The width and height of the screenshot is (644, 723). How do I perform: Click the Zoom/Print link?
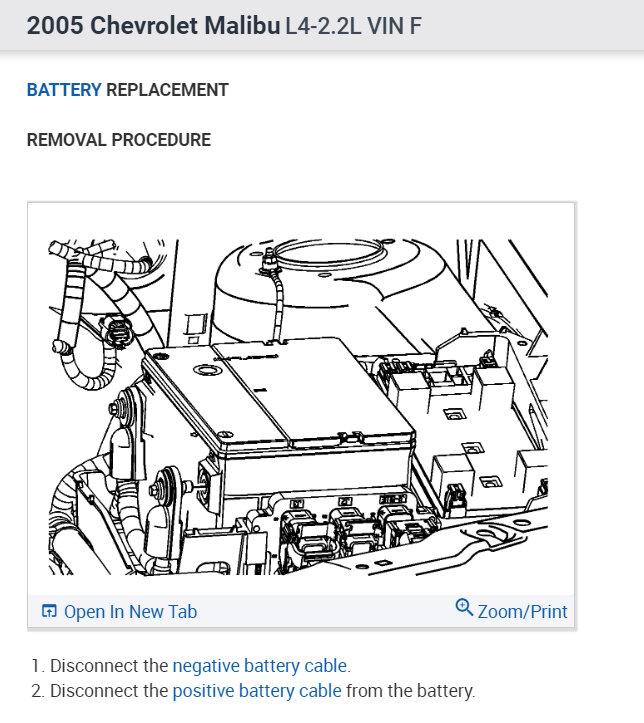click(522, 612)
